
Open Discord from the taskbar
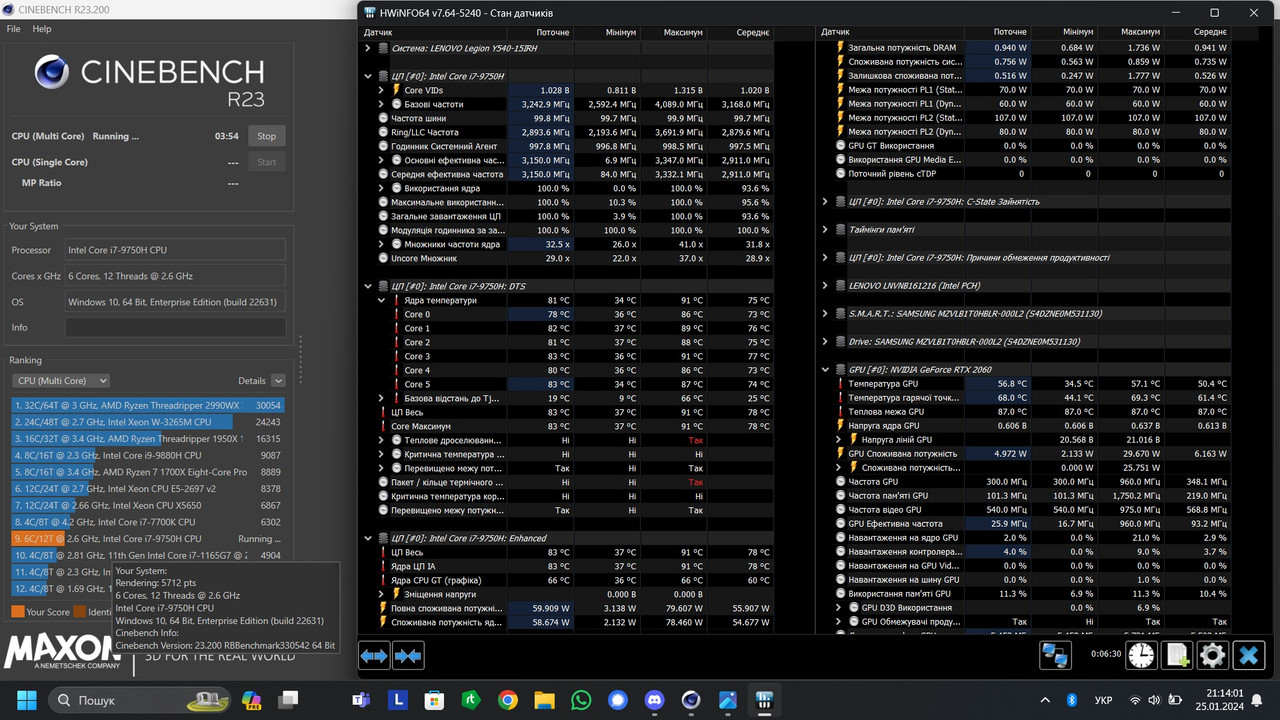point(655,701)
